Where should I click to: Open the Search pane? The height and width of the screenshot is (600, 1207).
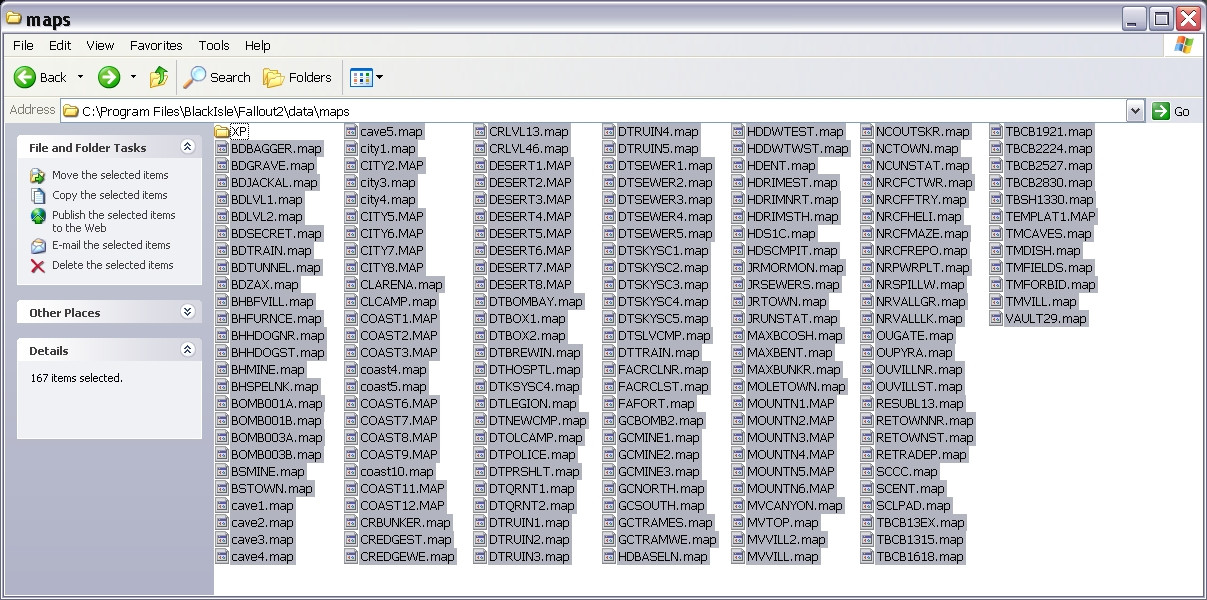coord(217,77)
